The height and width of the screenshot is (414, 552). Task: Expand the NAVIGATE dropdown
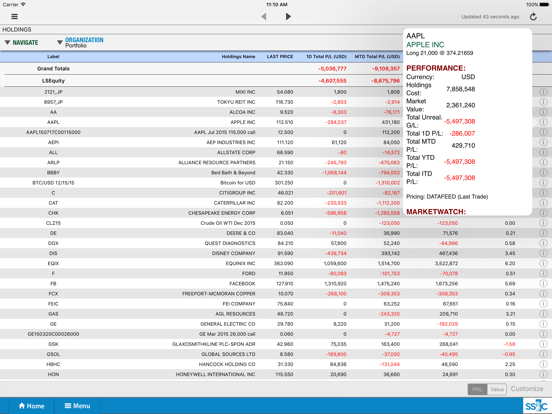point(21,43)
